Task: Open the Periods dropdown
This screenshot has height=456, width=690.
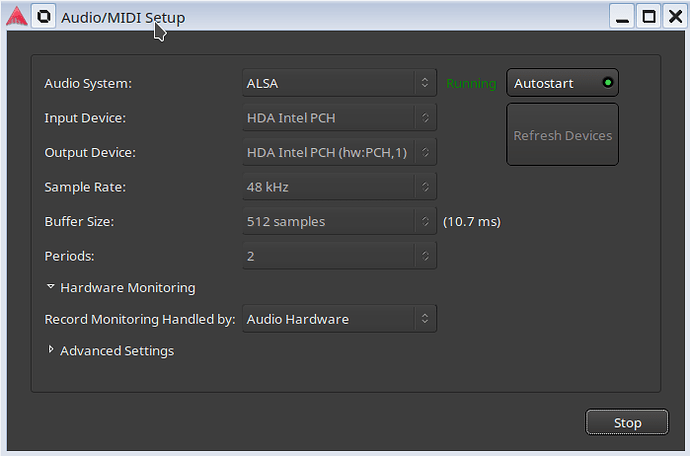Action: 339,256
